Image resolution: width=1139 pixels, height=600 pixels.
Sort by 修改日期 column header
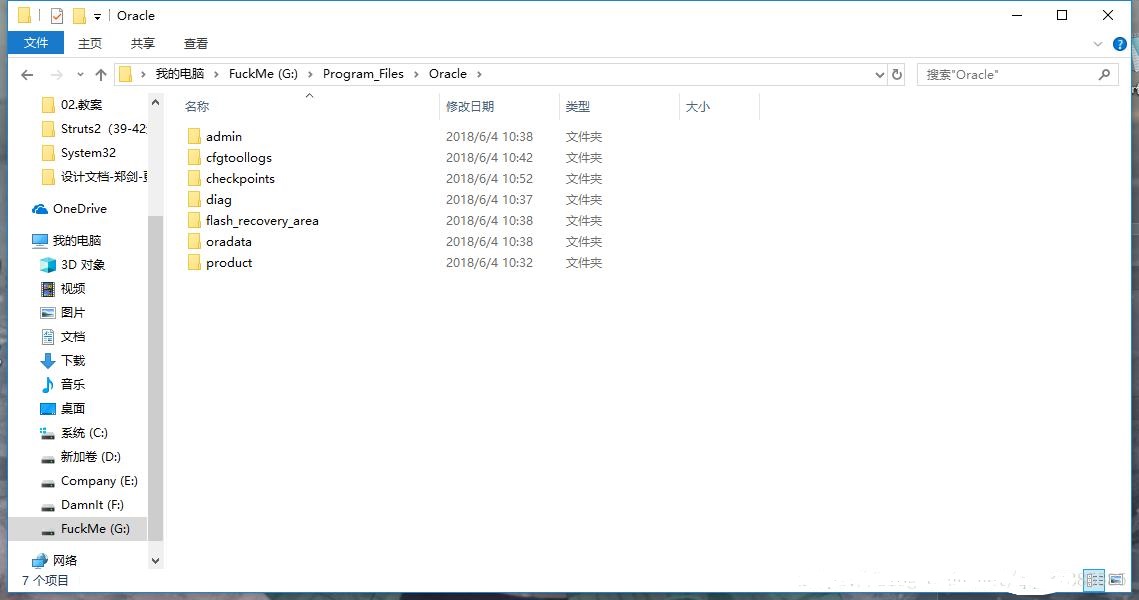coord(470,106)
